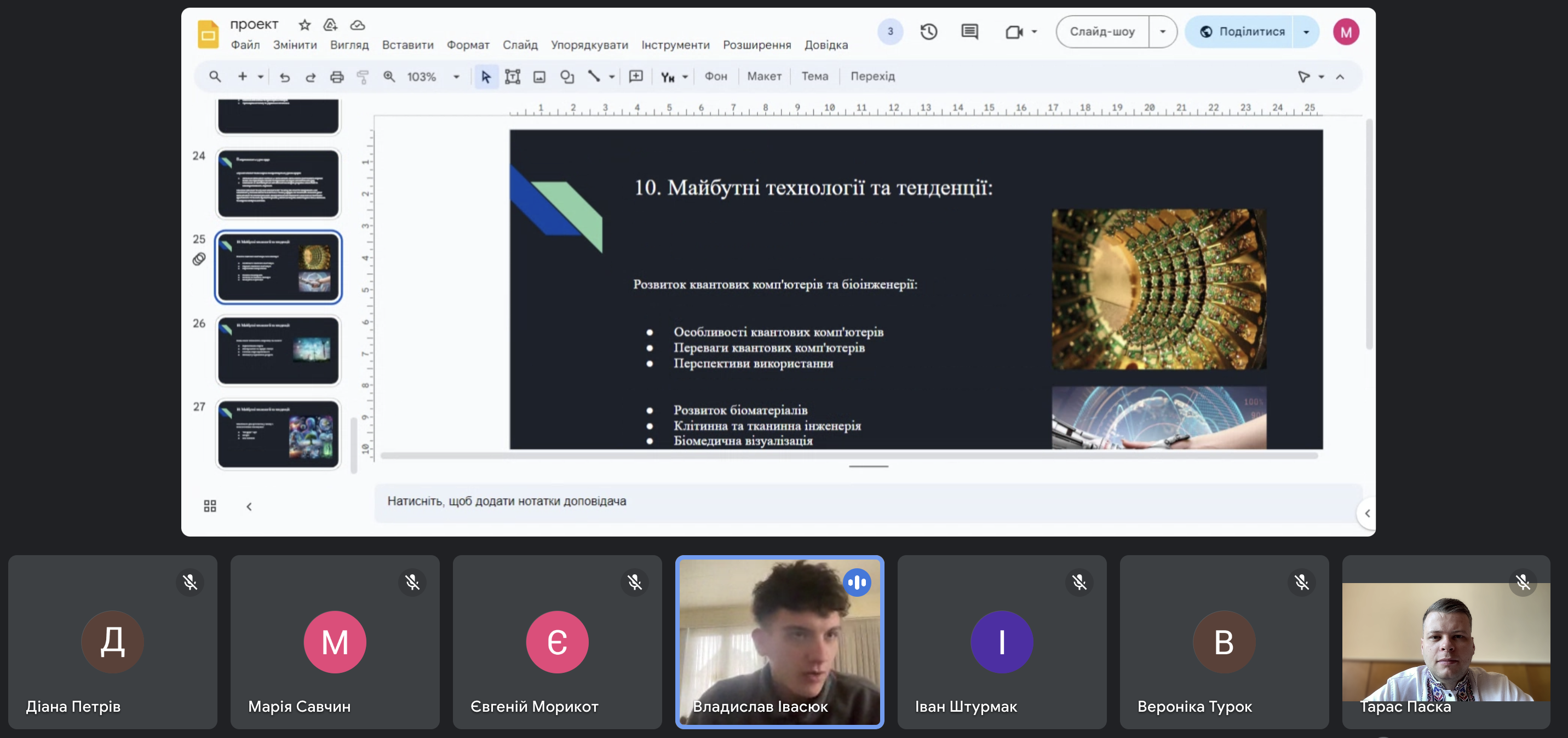The width and height of the screenshot is (1568, 738).
Task: Open the Вставити menu
Action: click(x=407, y=45)
